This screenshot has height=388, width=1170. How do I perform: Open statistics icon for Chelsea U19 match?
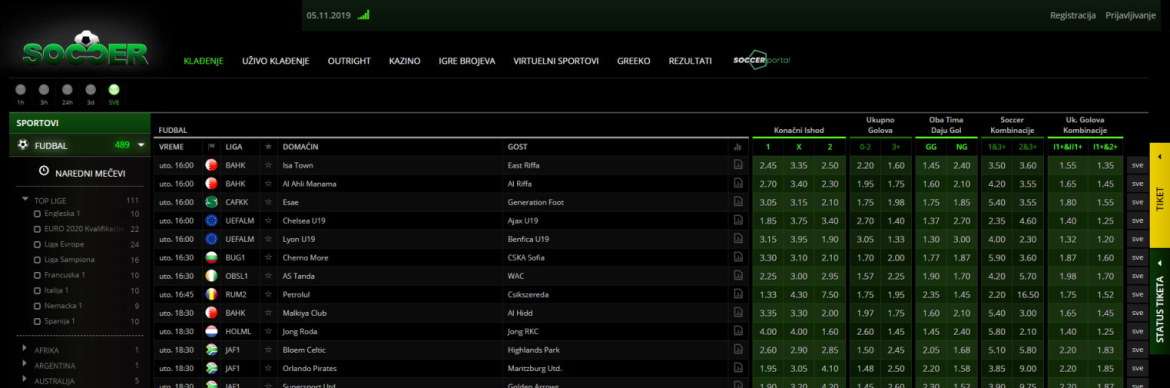(x=738, y=221)
